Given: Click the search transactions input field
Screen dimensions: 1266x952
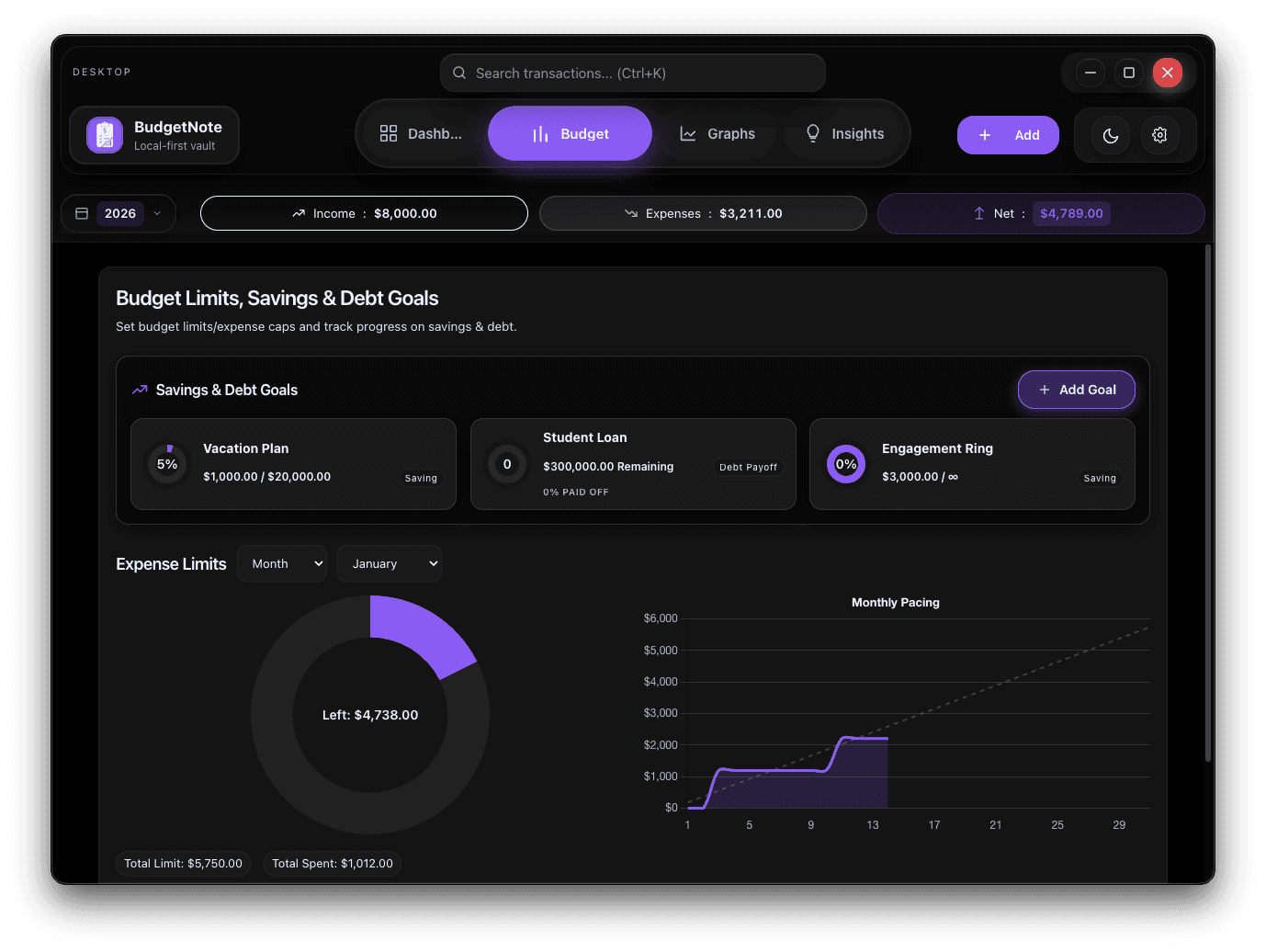Looking at the screenshot, I should coord(632,73).
